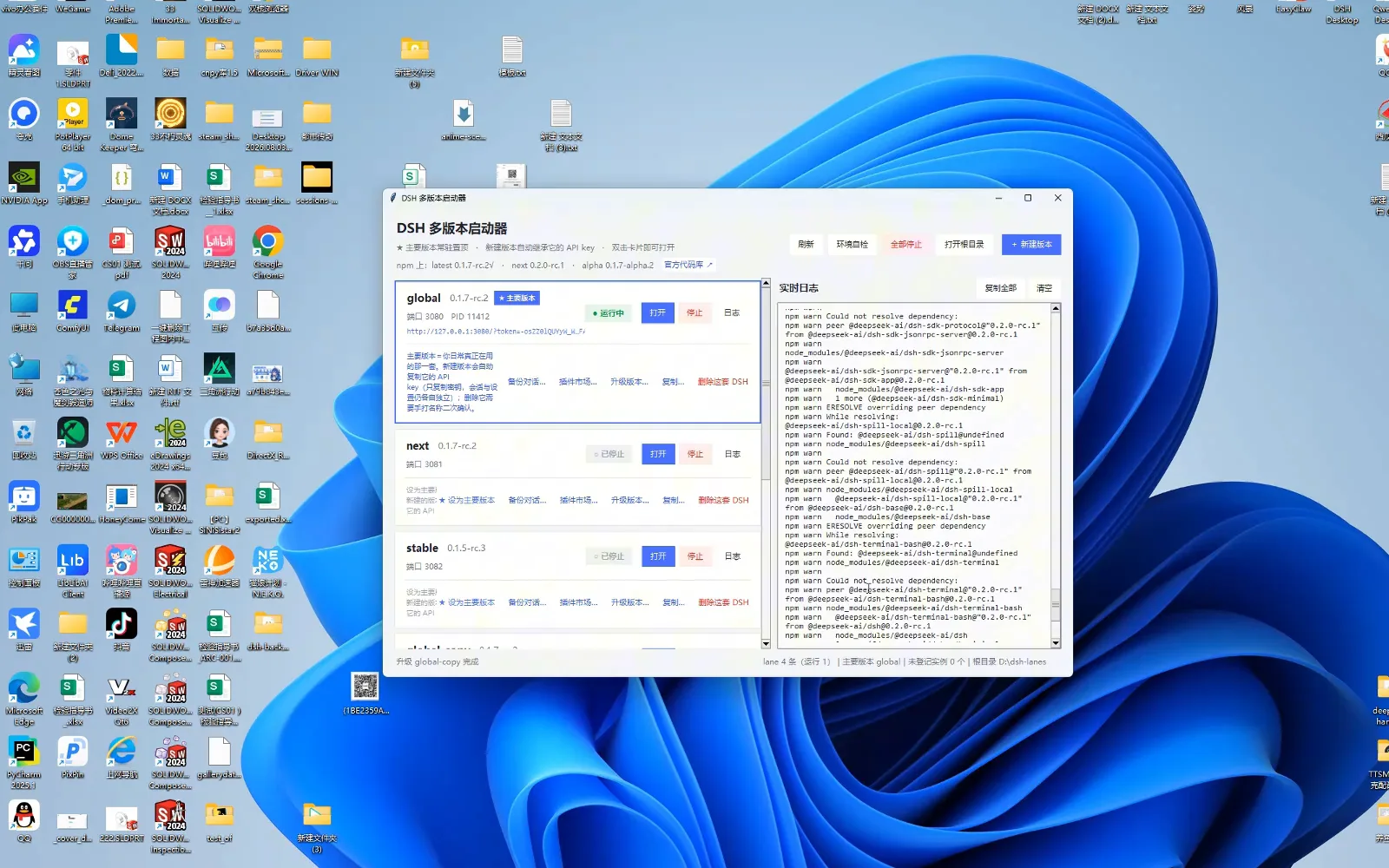This screenshot has height=868, width=1389.
Task: Stop all lanes with 全部停止
Action: click(x=906, y=245)
